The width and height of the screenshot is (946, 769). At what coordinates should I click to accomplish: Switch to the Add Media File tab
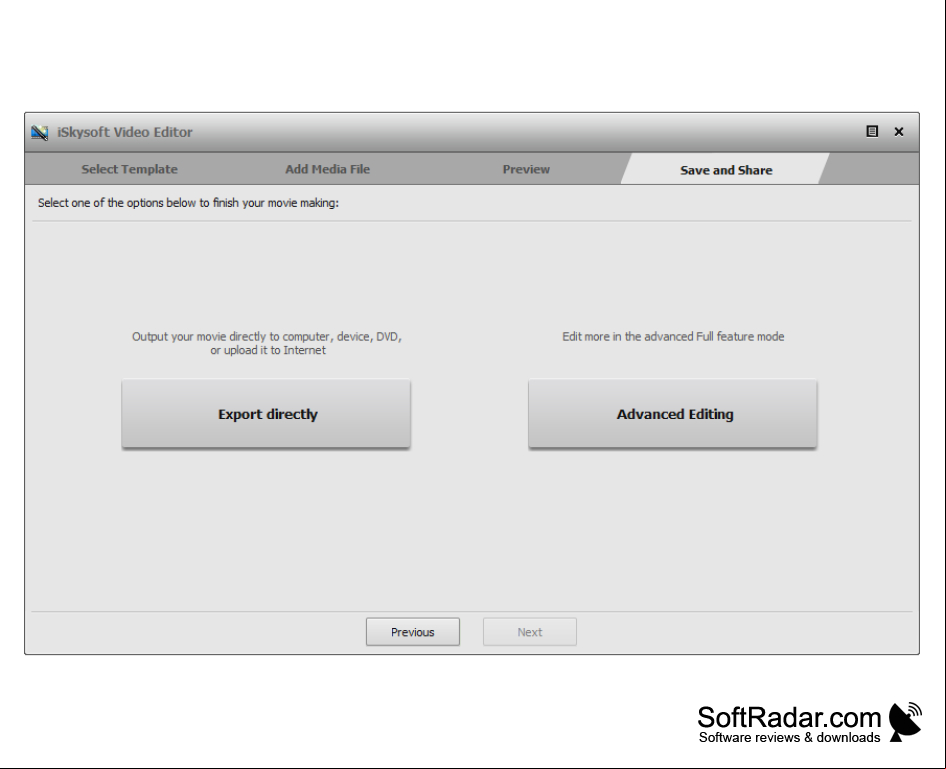pos(328,169)
